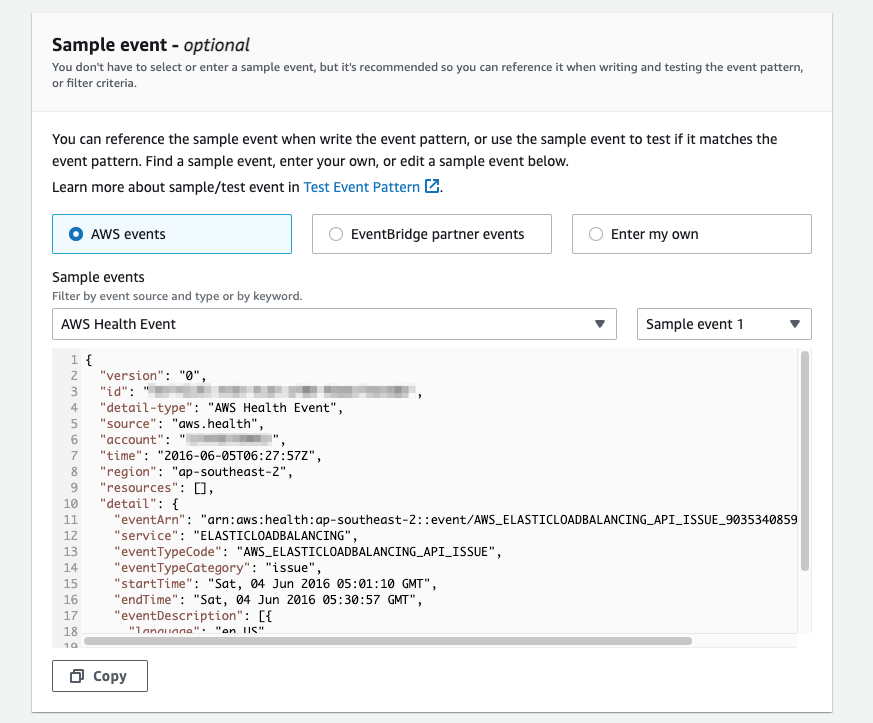Select the AWS events radio option
873x723 pixels.
pyautogui.click(x=171, y=234)
